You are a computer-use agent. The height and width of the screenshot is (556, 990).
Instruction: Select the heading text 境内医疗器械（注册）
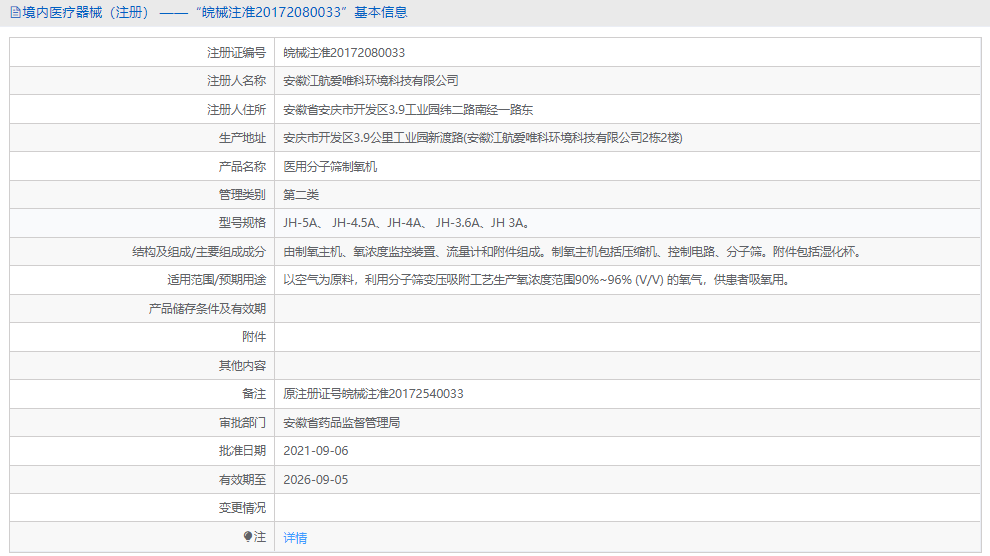[85, 13]
